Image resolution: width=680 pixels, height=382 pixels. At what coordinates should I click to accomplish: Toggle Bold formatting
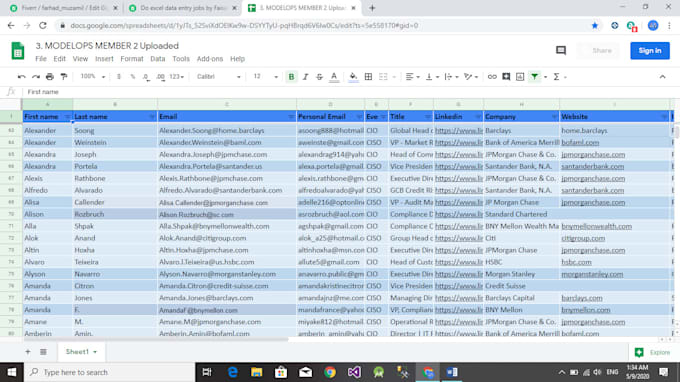[291, 77]
